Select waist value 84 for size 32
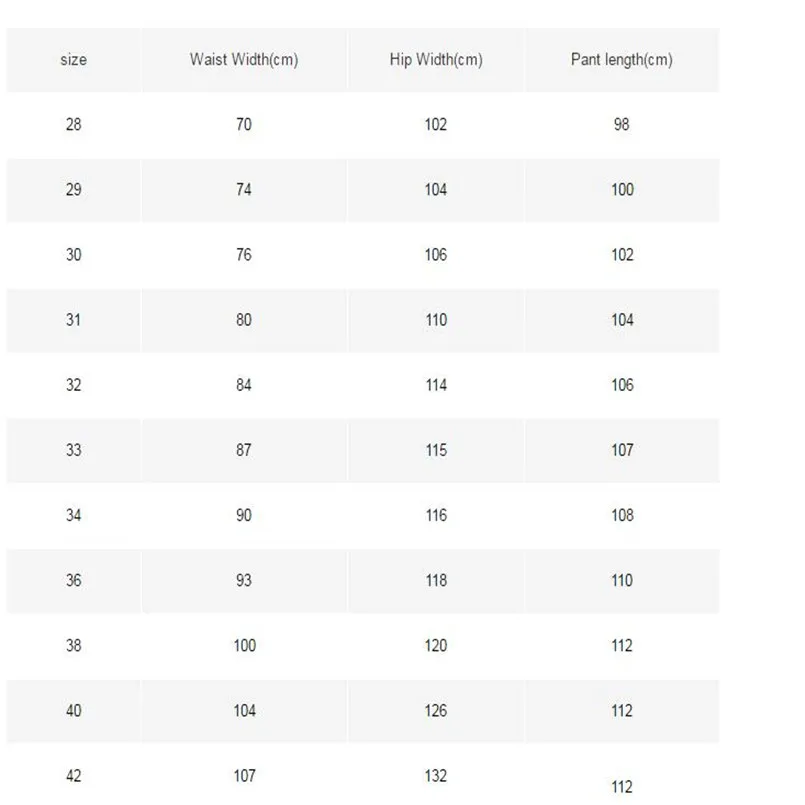Screen dimensions: 805x805 point(244,385)
